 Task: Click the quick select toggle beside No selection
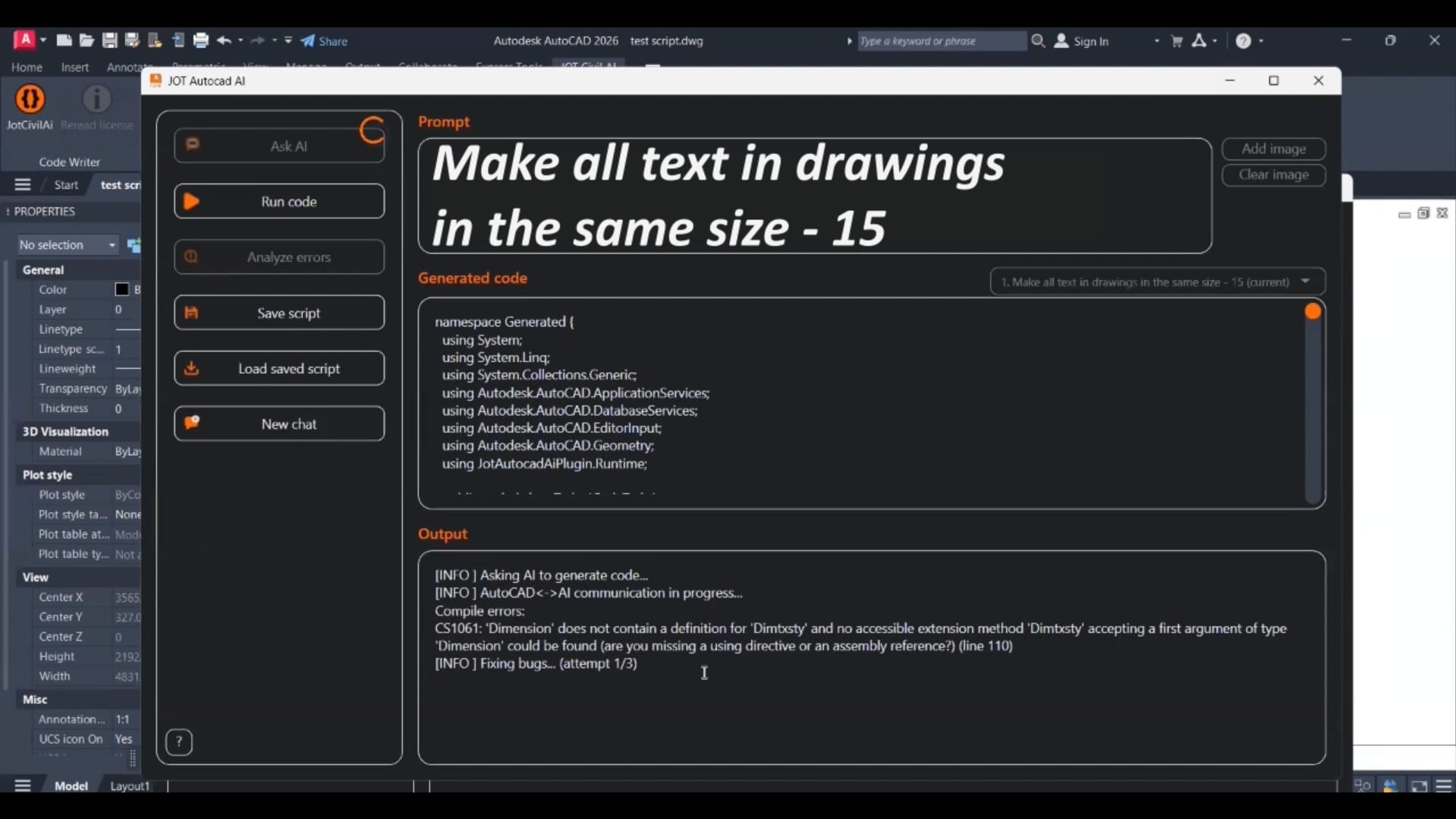[134, 245]
